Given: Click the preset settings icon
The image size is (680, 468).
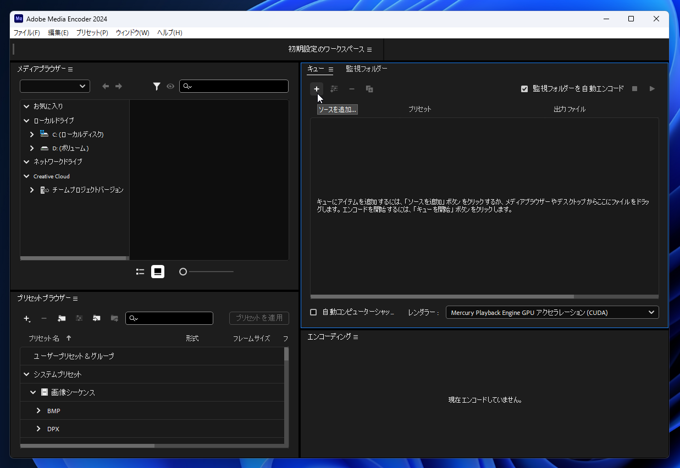Looking at the screenshot, I should pyautogui.click(x=79, y=318).
